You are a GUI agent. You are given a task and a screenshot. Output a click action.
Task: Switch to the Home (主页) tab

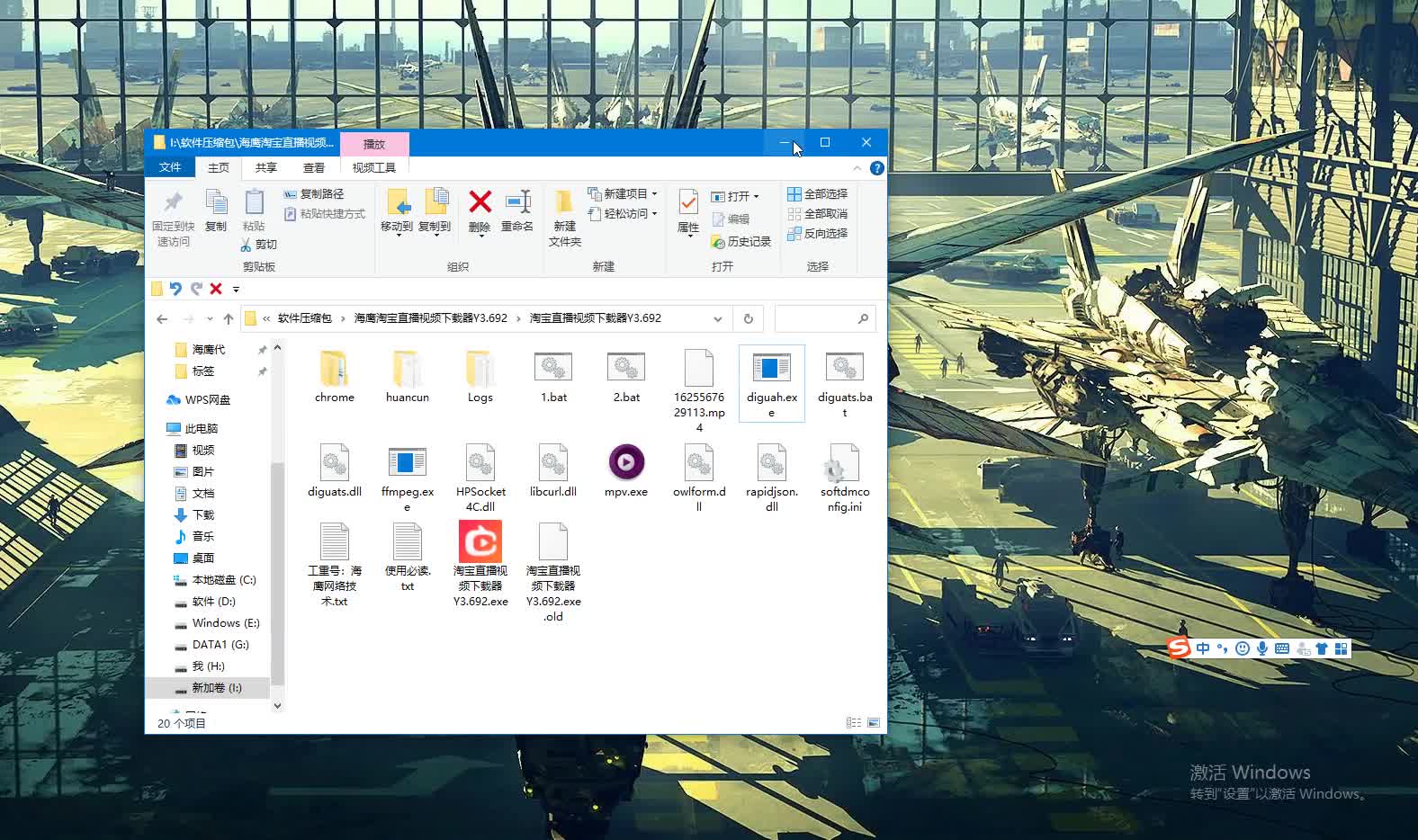pyautogui.click(x=219, y=167)
